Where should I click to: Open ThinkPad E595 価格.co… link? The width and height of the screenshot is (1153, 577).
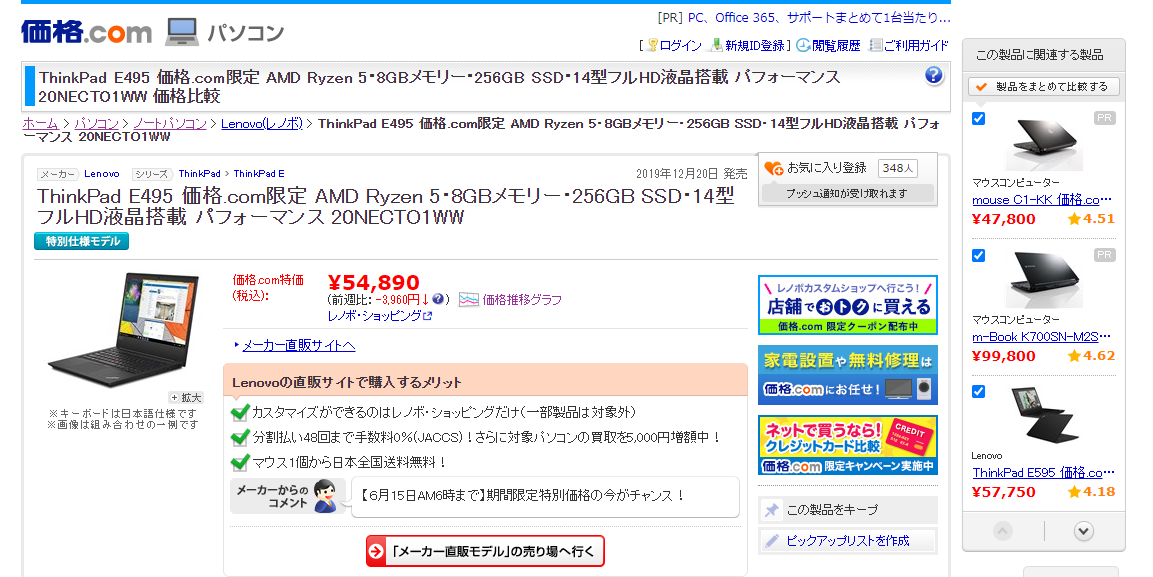coord(1042,473)
